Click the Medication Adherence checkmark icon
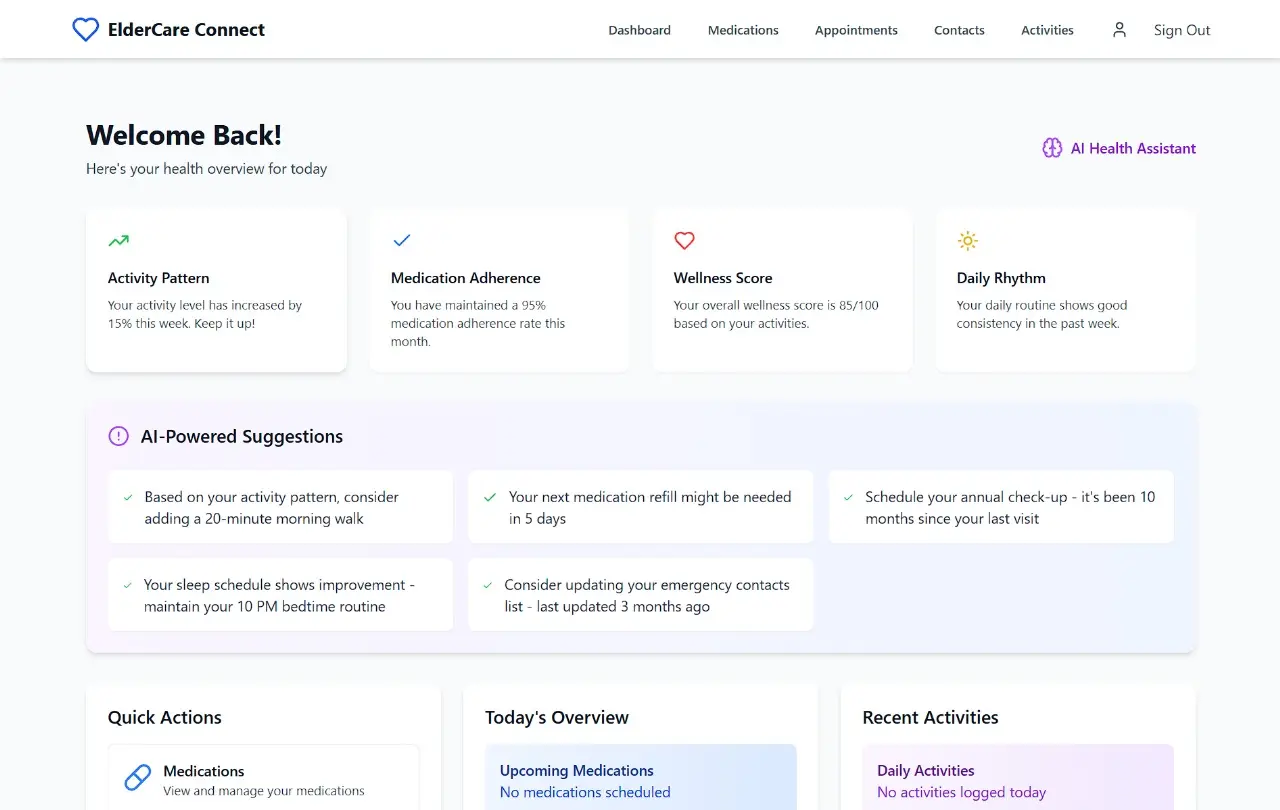 (x=402, y=240)
